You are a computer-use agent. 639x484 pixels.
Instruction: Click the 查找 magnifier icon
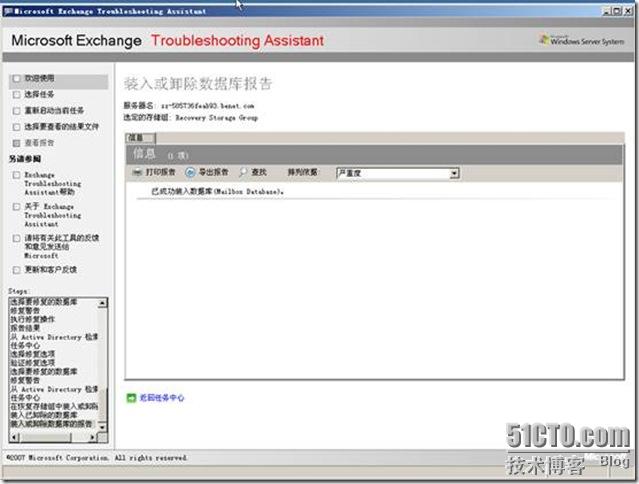[243, 172]
